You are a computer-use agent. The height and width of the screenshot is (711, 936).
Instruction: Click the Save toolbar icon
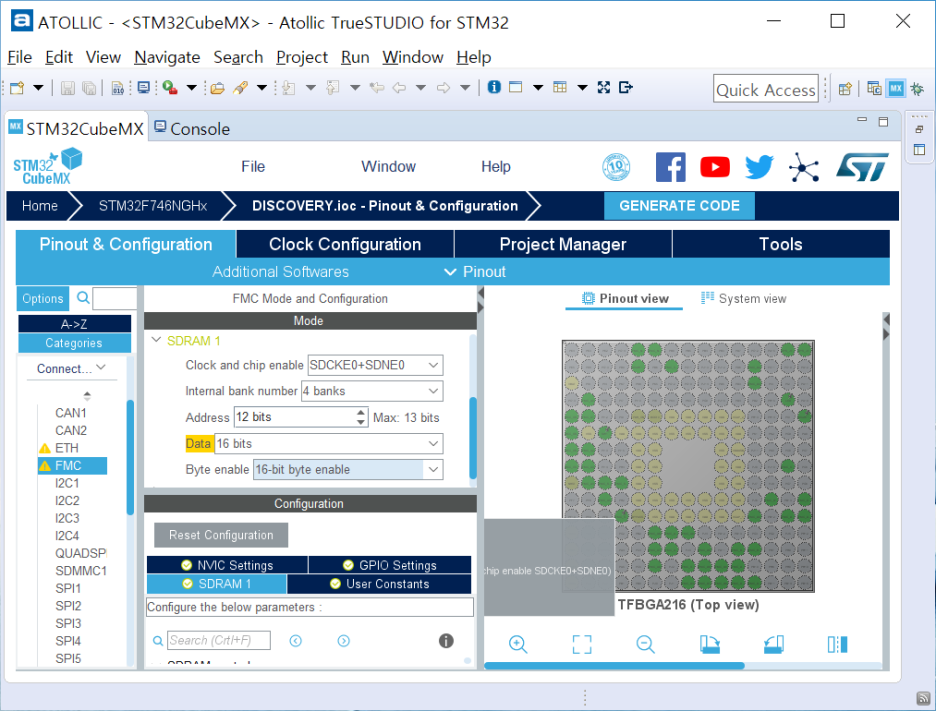[x=67, y=88]
